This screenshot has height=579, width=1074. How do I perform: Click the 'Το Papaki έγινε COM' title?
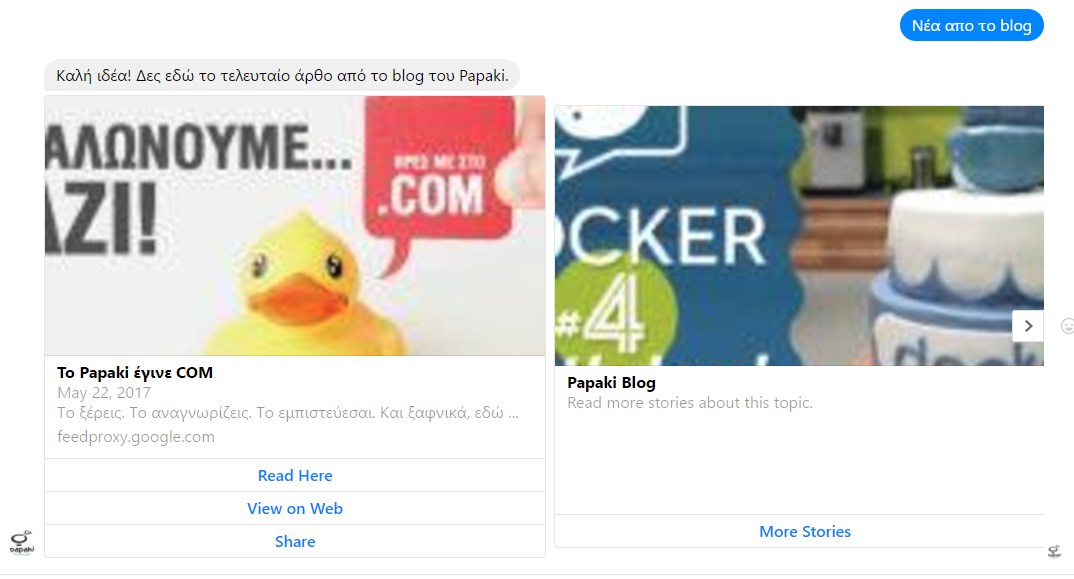pyautogui.click(x=135, y=373)
